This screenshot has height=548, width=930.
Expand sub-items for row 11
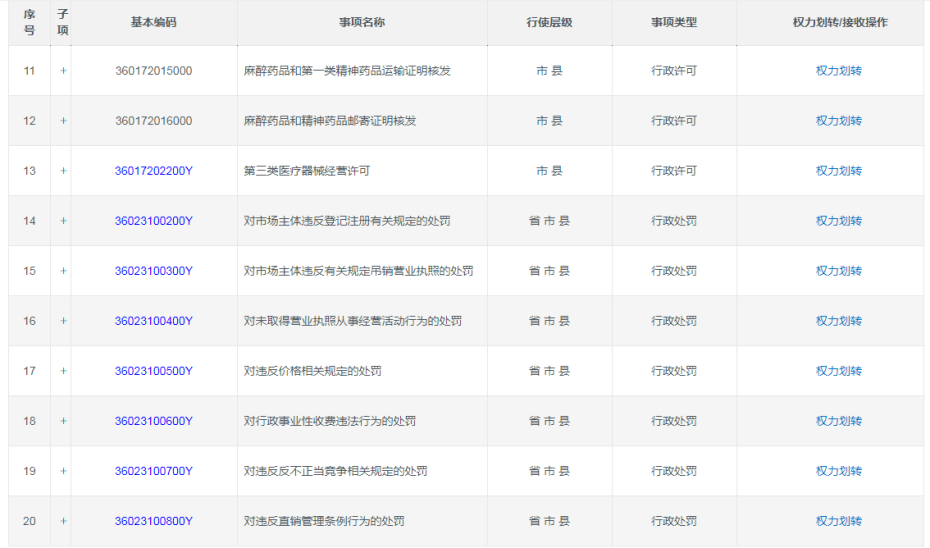coord(63,71)
